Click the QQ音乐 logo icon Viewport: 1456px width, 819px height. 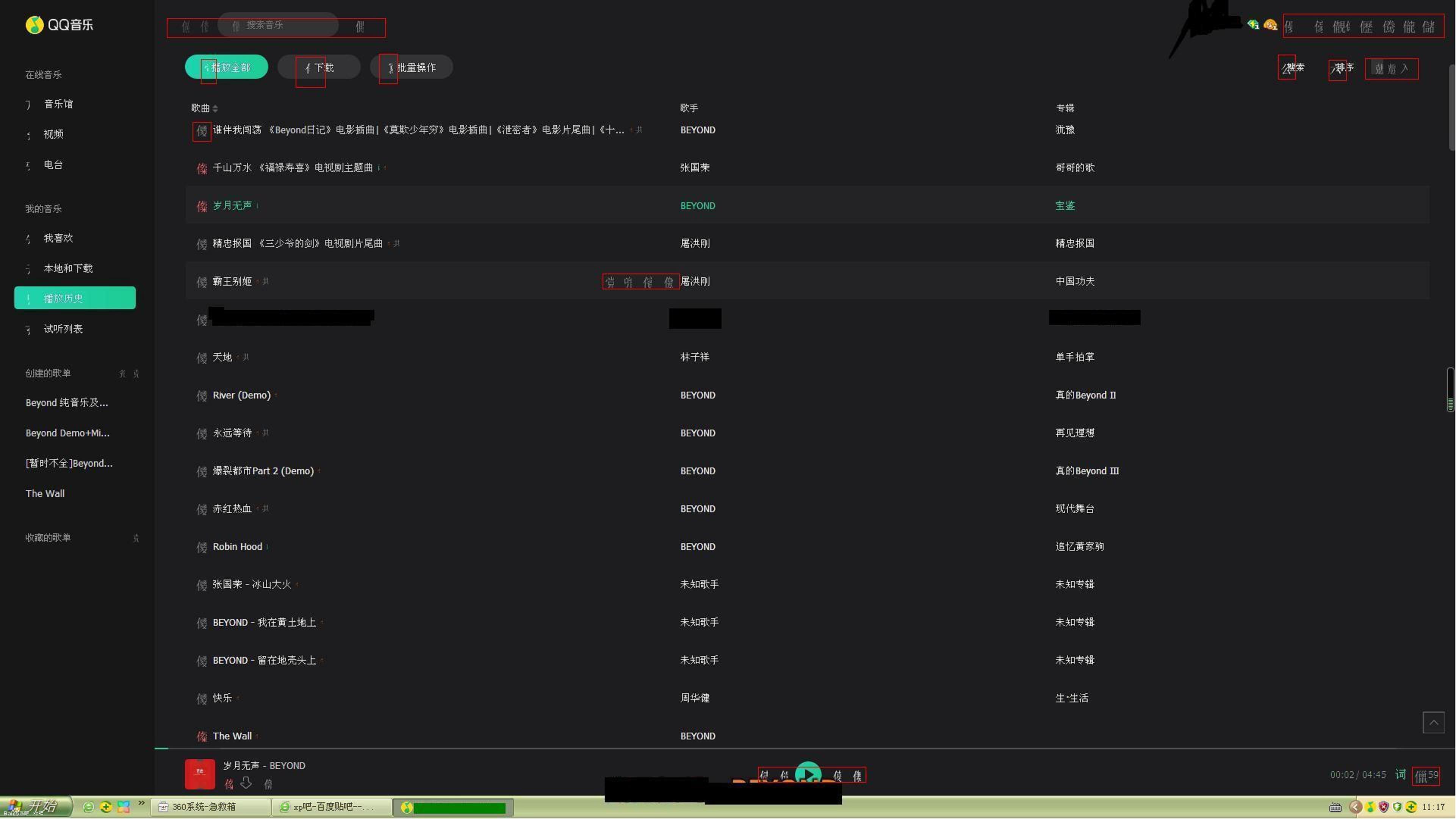[x=34, y=24]
